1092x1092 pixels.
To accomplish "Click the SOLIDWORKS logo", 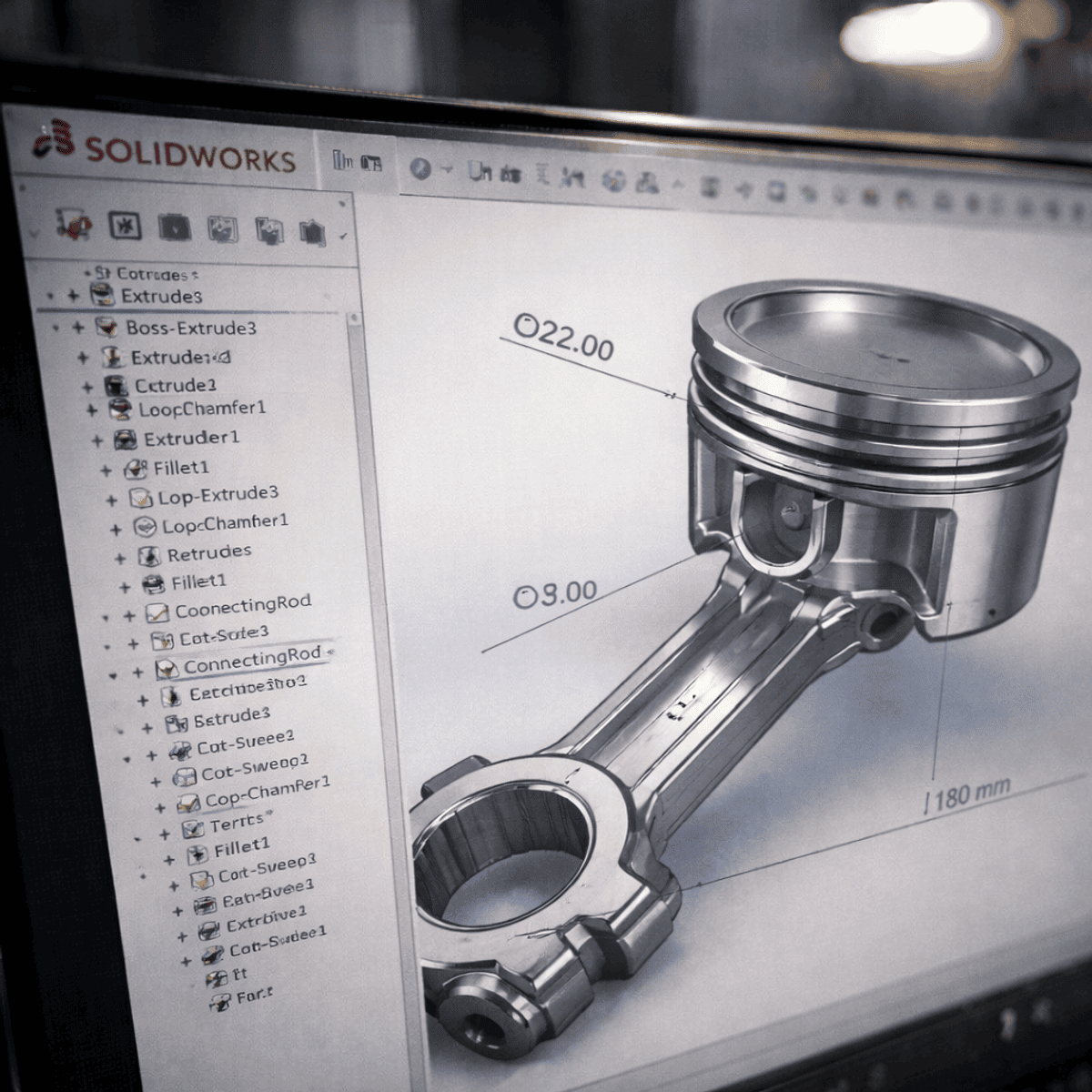I will pyautogui.click(x=165, y=148).
